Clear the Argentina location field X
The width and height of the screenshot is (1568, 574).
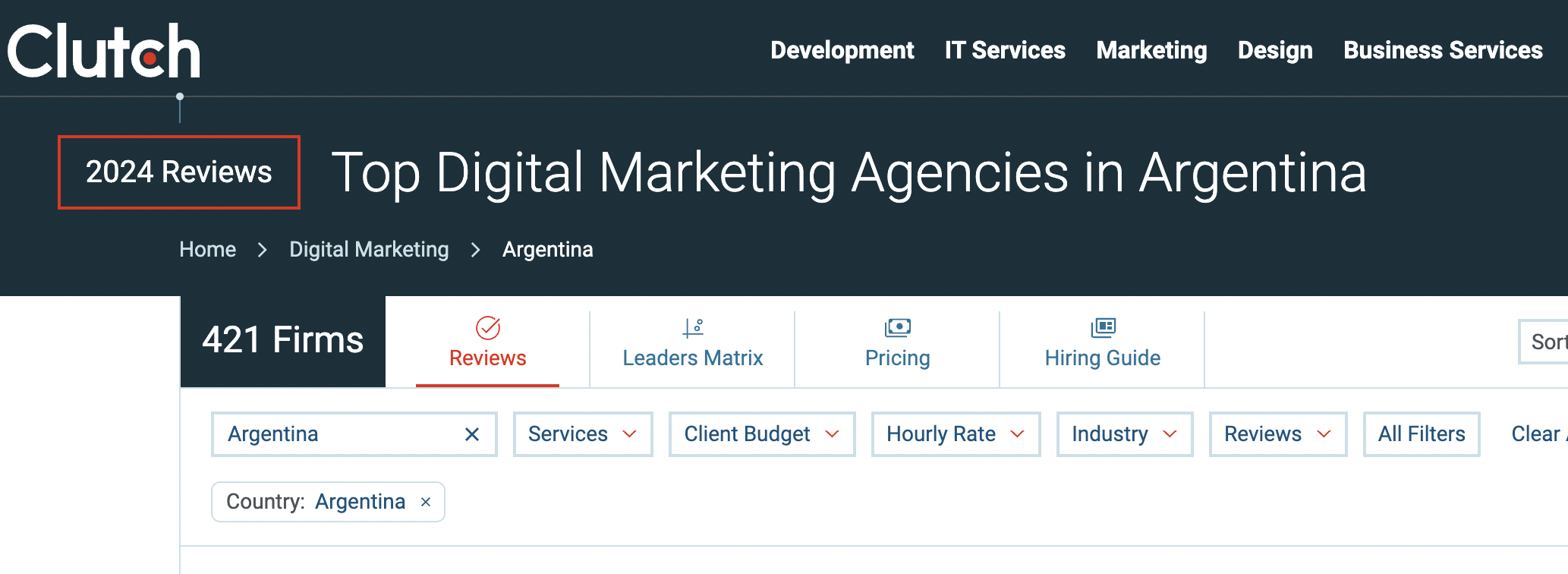click(472, 434)
